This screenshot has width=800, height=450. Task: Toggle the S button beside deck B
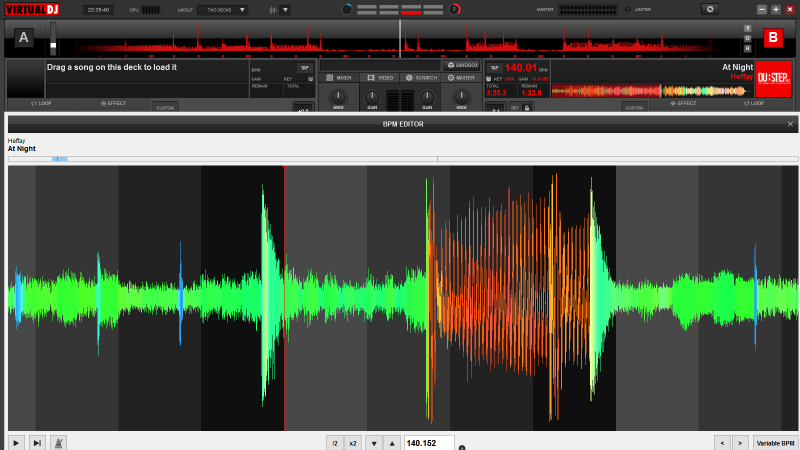[747, 28]
